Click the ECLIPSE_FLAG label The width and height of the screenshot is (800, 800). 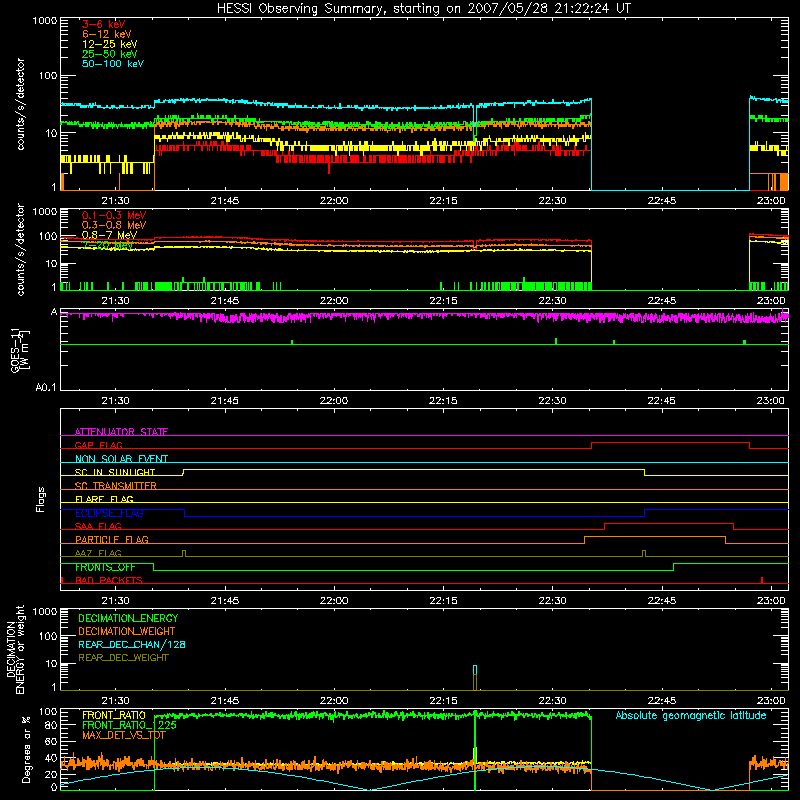[109, 513]
